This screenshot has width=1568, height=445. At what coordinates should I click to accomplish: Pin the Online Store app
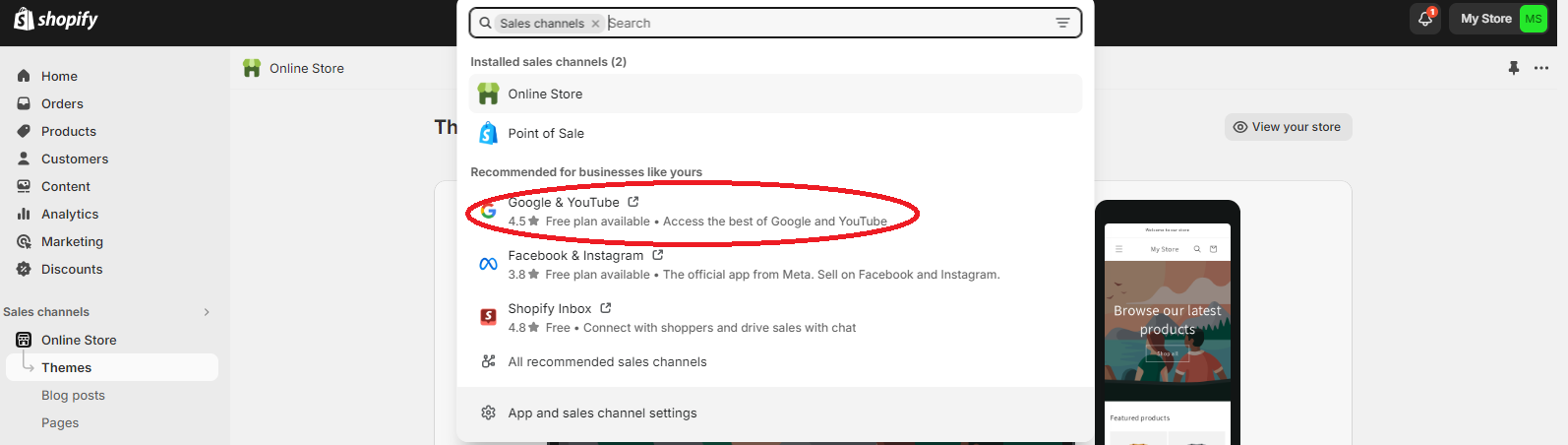pyautogui.click(x=1514, y=68)
